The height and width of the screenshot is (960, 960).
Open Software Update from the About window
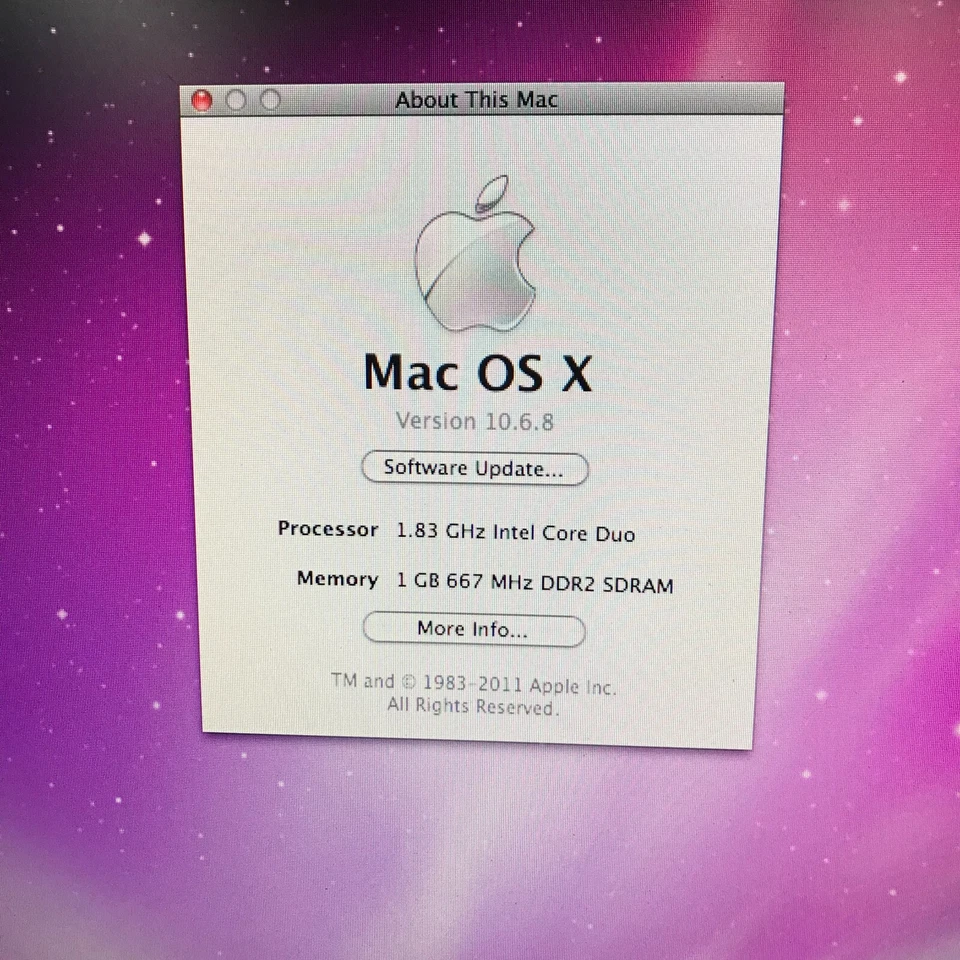click(x=474, y=468)
